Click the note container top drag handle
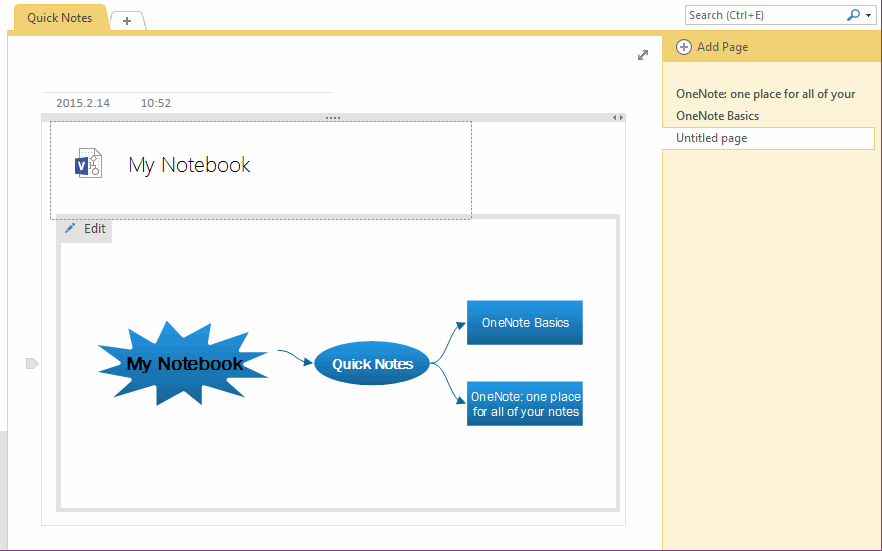 click(x=332, y=118)
